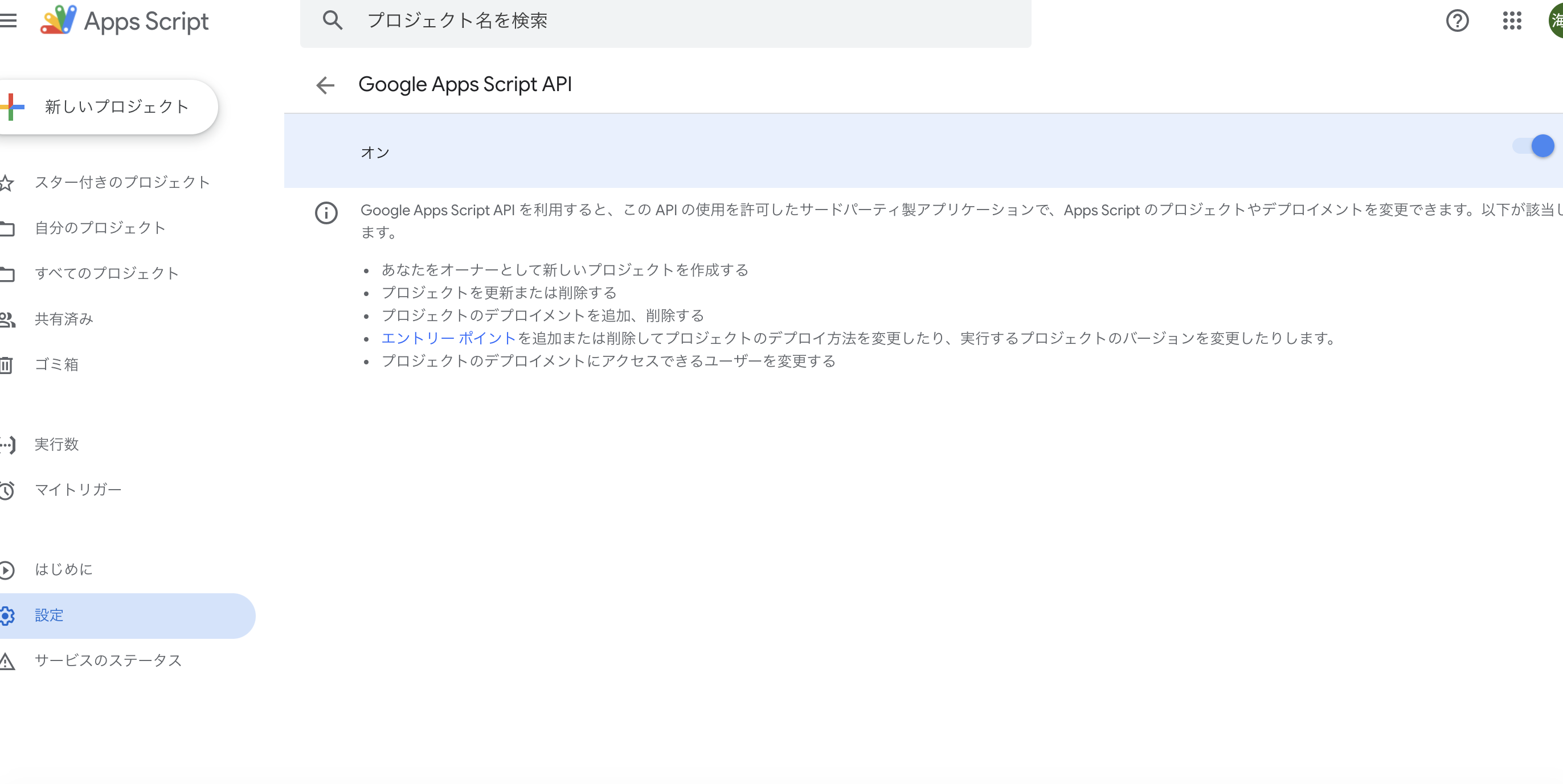Open the エントリー ポイント link

(449, 338)
